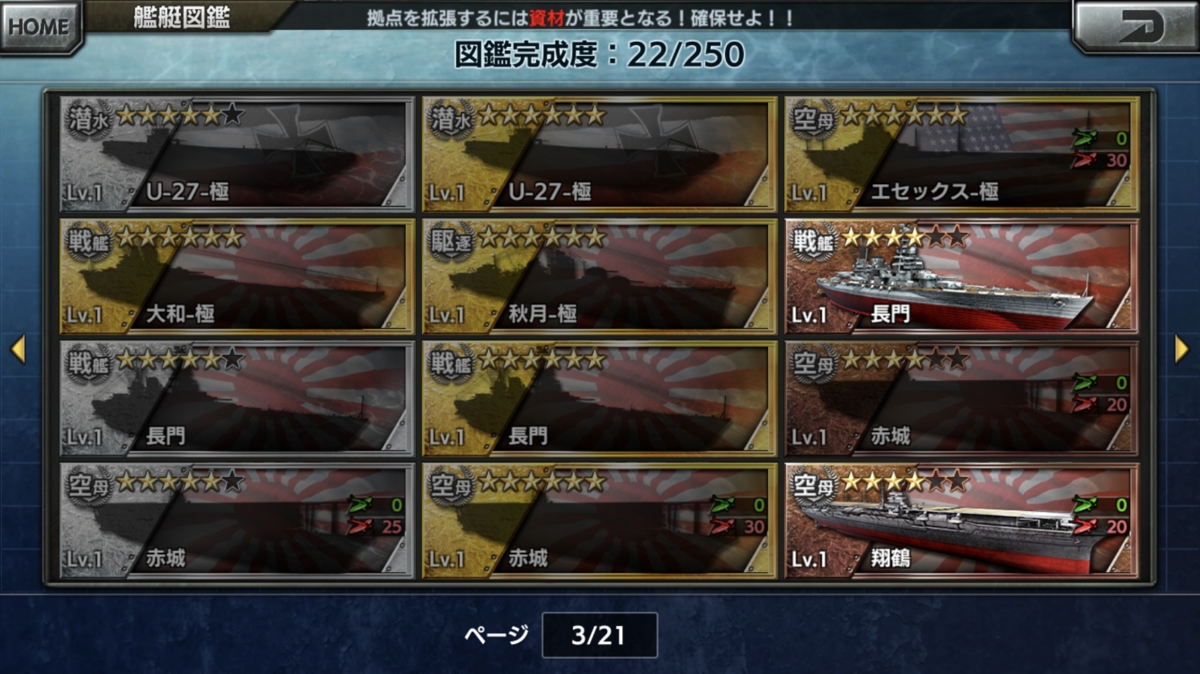1200x674 pixels.
Task: Click the back arrow button
Action: [x=1134, y=26]
